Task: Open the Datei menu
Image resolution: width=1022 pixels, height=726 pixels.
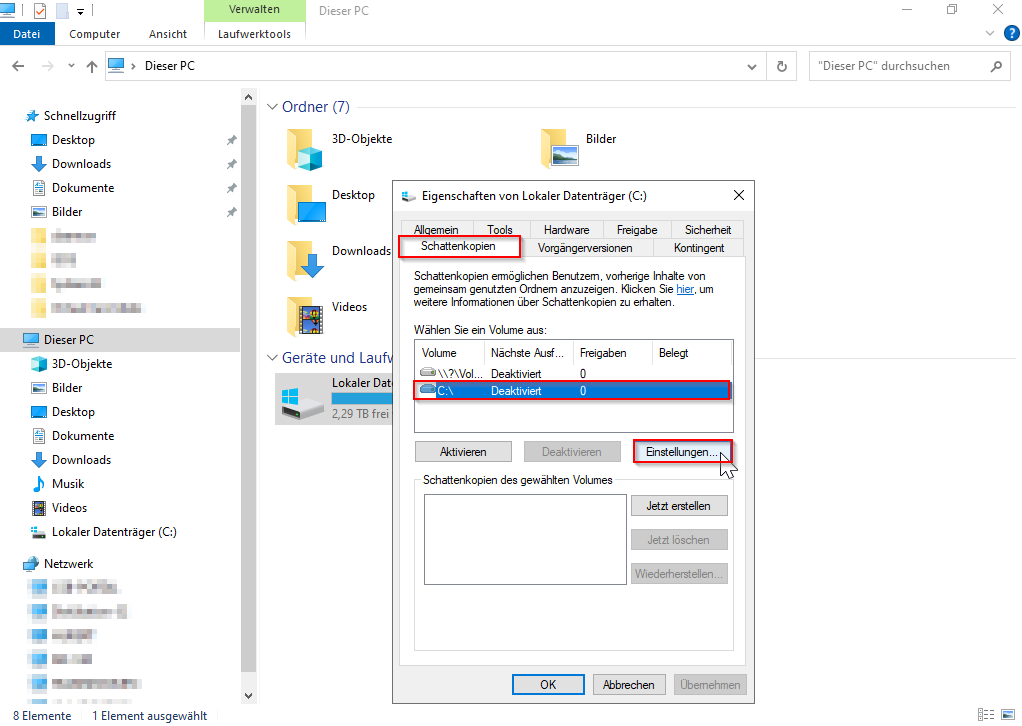Action: [27, 34]
